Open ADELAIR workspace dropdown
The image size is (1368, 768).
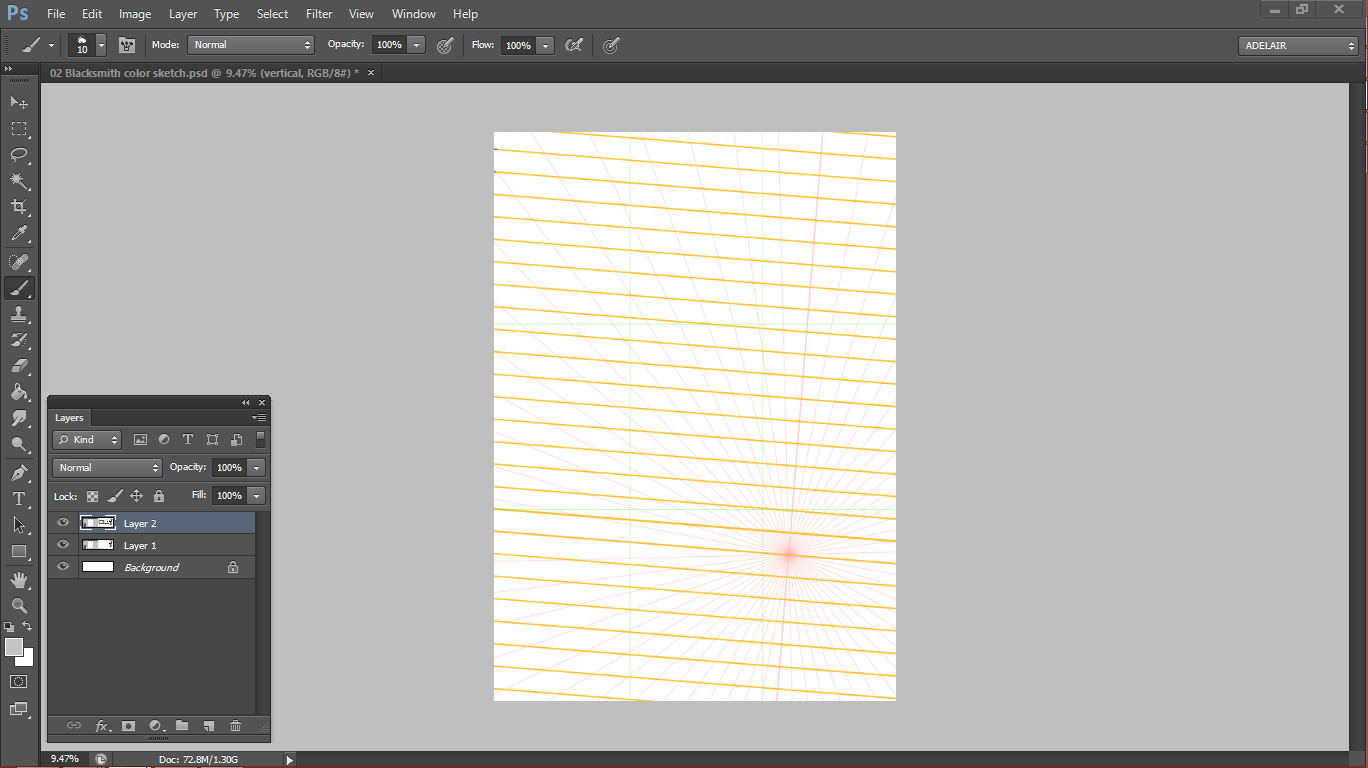click(1298, 46)
